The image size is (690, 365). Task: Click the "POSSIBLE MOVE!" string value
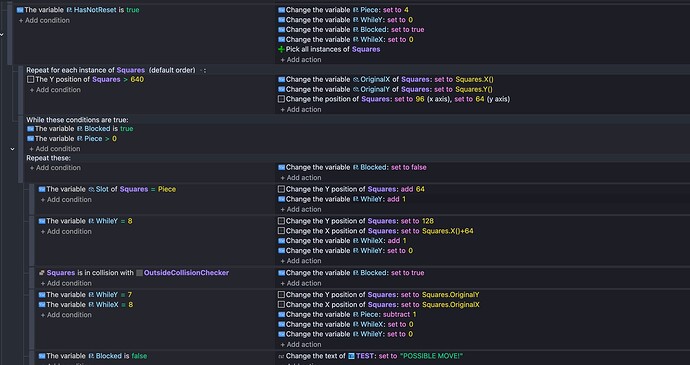click(x=432, y=356)
